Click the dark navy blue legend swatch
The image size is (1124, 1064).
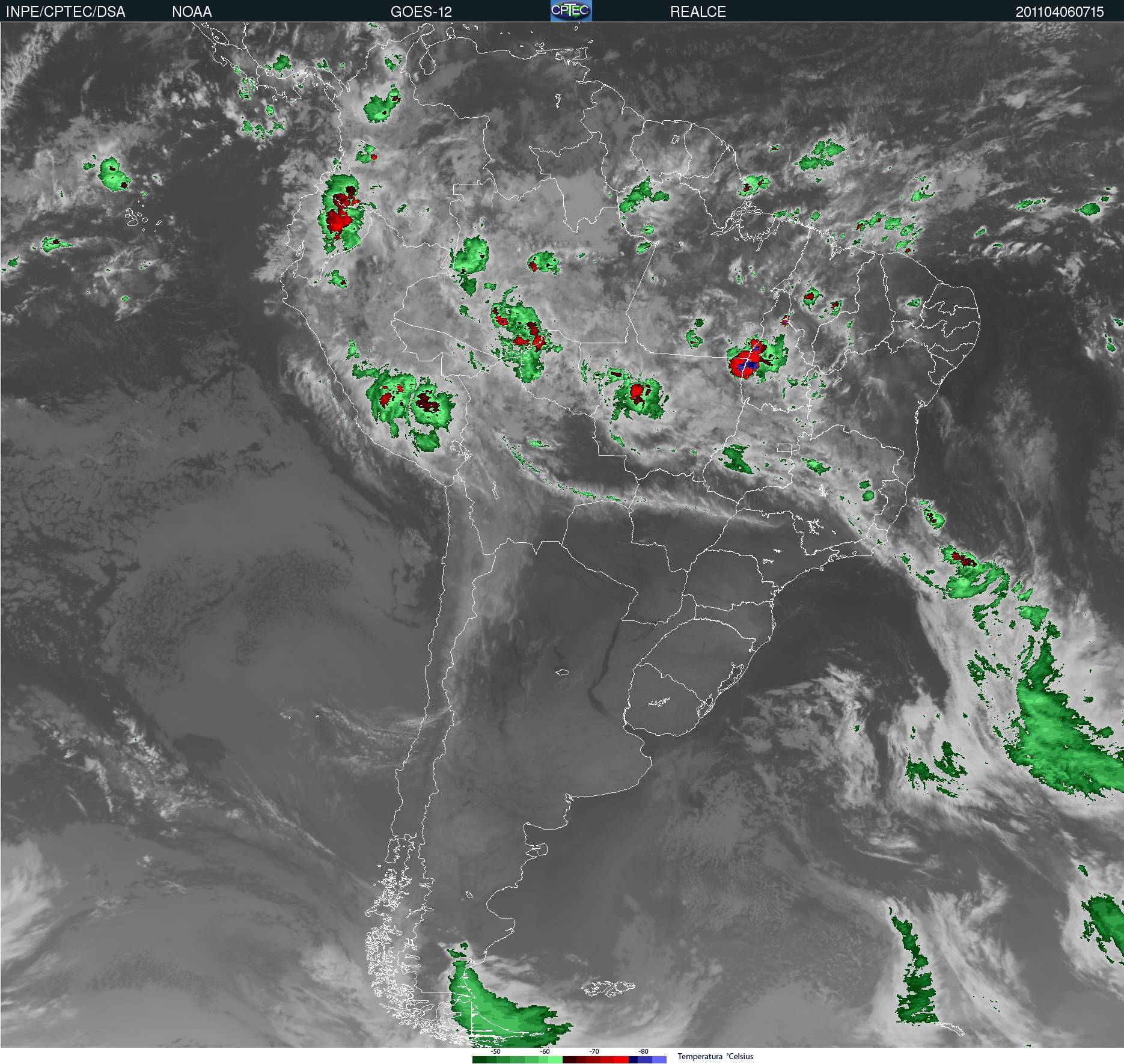point(633,1060)
